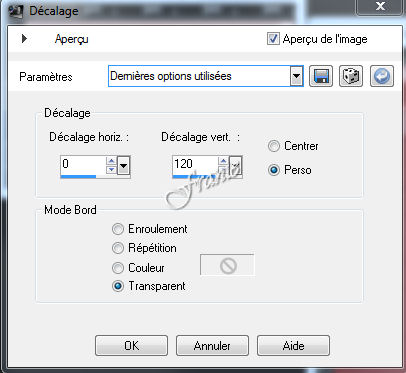Click the Annuler button
Image resolution: width=406 pixels, height=373 pixels.
click(x=212, y=346)
